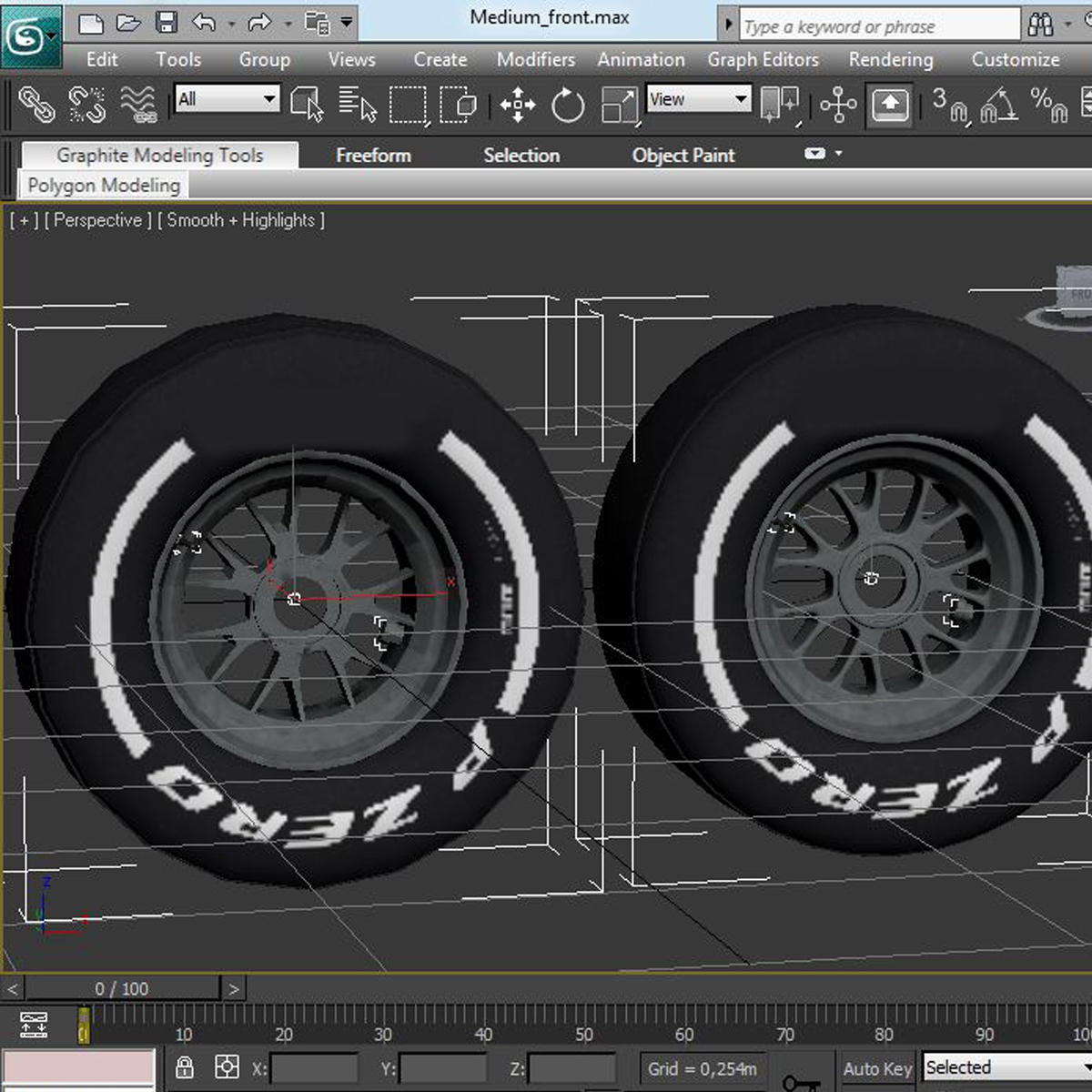Open the Rendering menu

tap(891, 59)
